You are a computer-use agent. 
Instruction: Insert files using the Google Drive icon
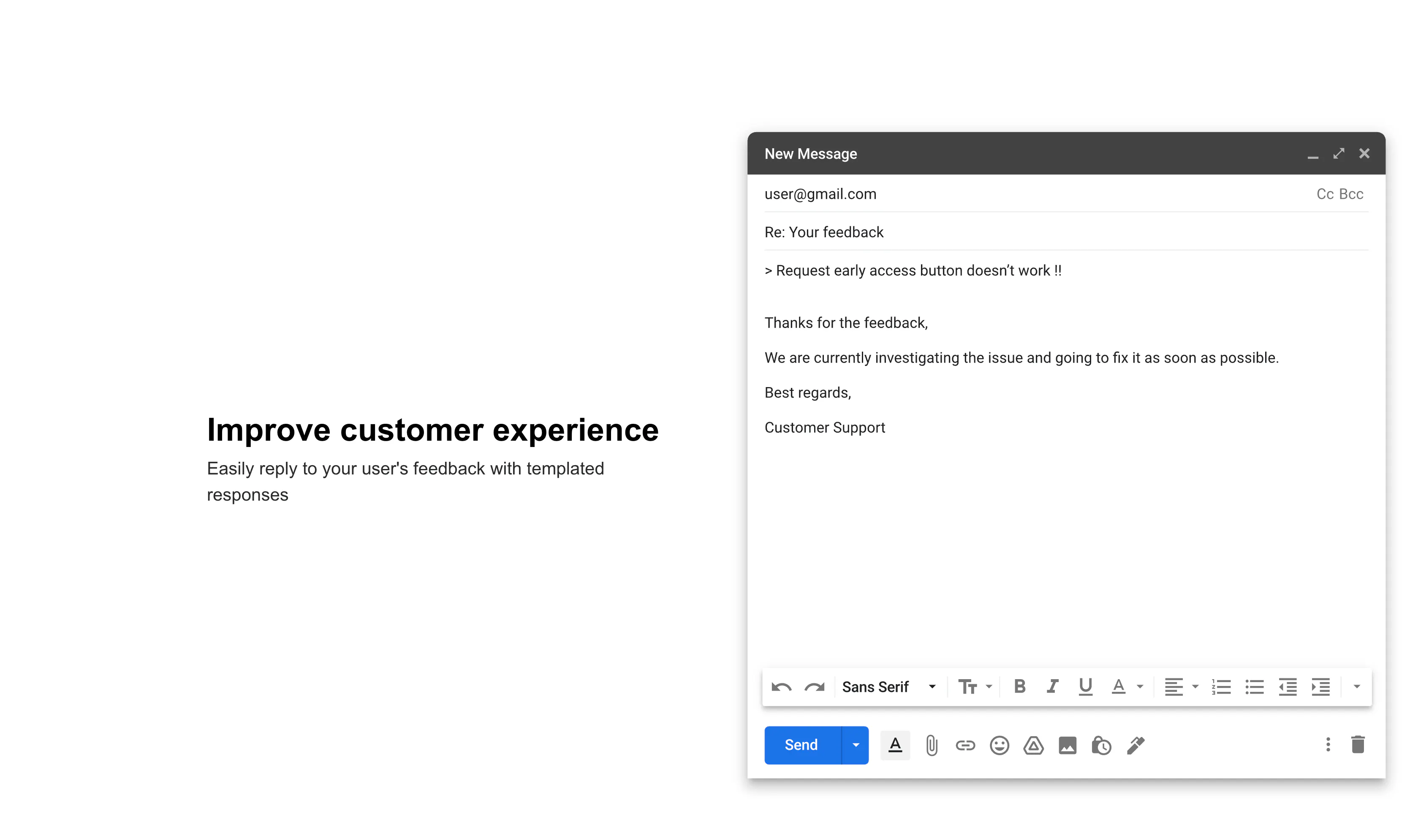point(1033,745)
